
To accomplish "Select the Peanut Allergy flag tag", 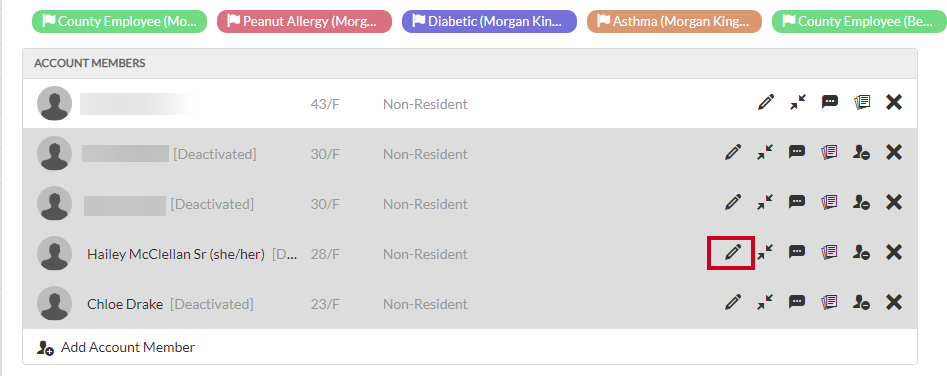I will [304, 22].
